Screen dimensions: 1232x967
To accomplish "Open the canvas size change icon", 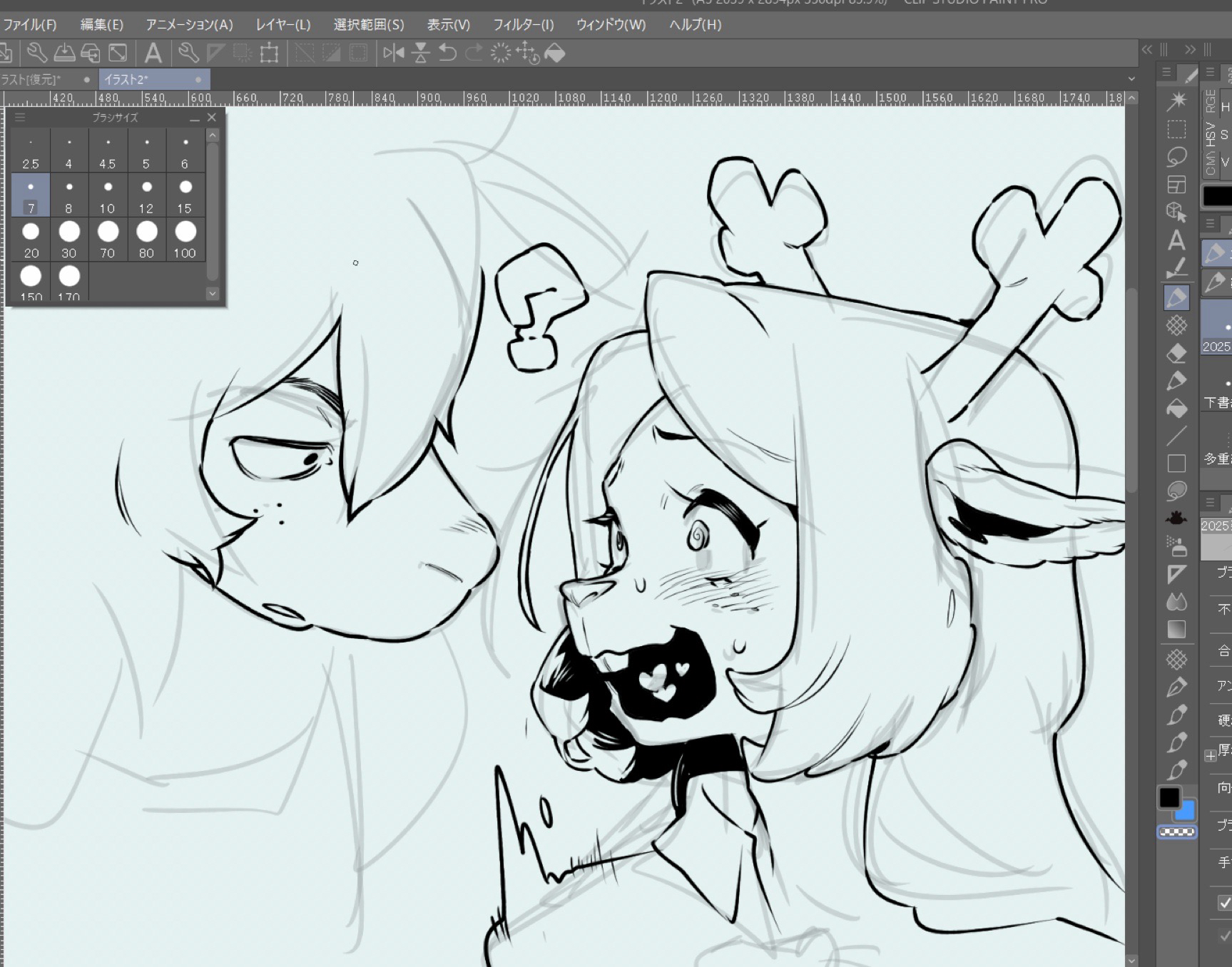I will [118, 53].
